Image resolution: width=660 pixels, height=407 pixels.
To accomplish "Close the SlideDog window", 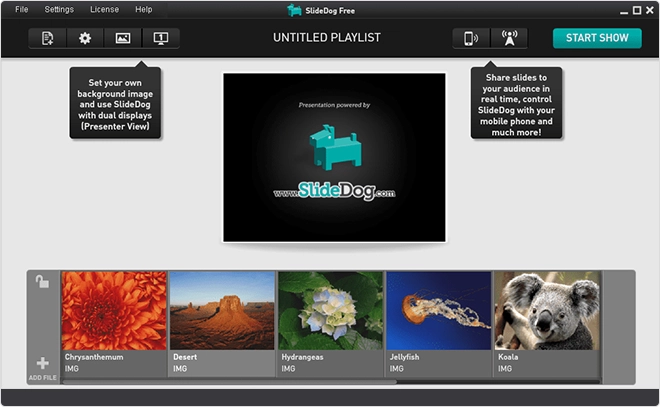I will tap(650, 10).
